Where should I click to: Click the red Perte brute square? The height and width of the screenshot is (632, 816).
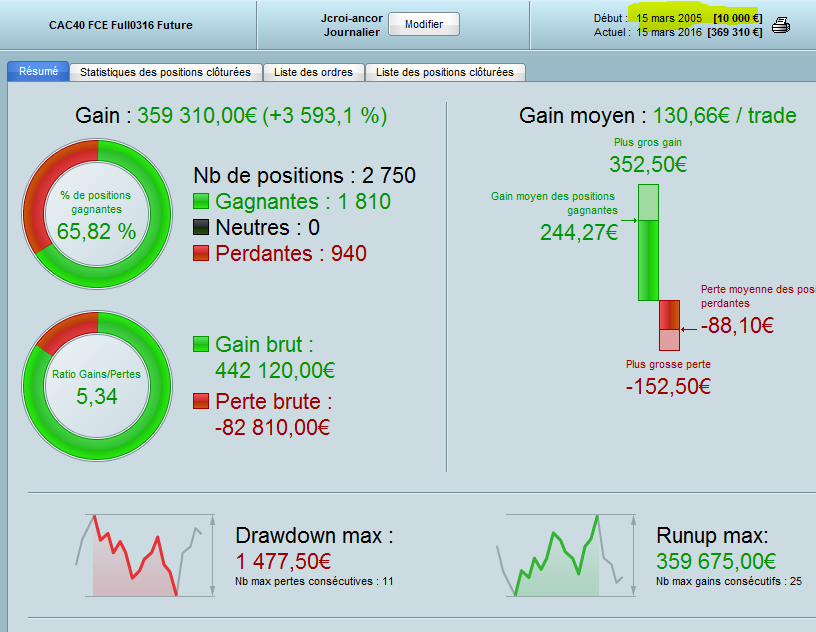coord(201,401)
